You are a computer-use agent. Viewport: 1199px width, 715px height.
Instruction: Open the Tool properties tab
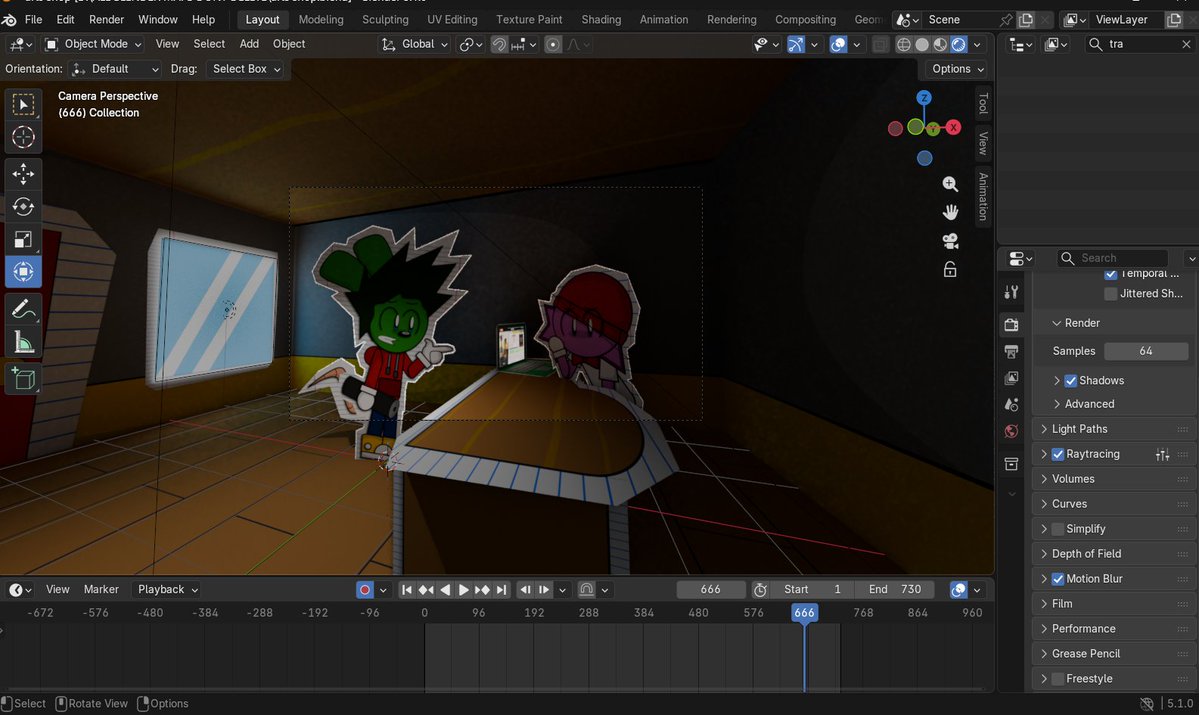point(1011,291)
